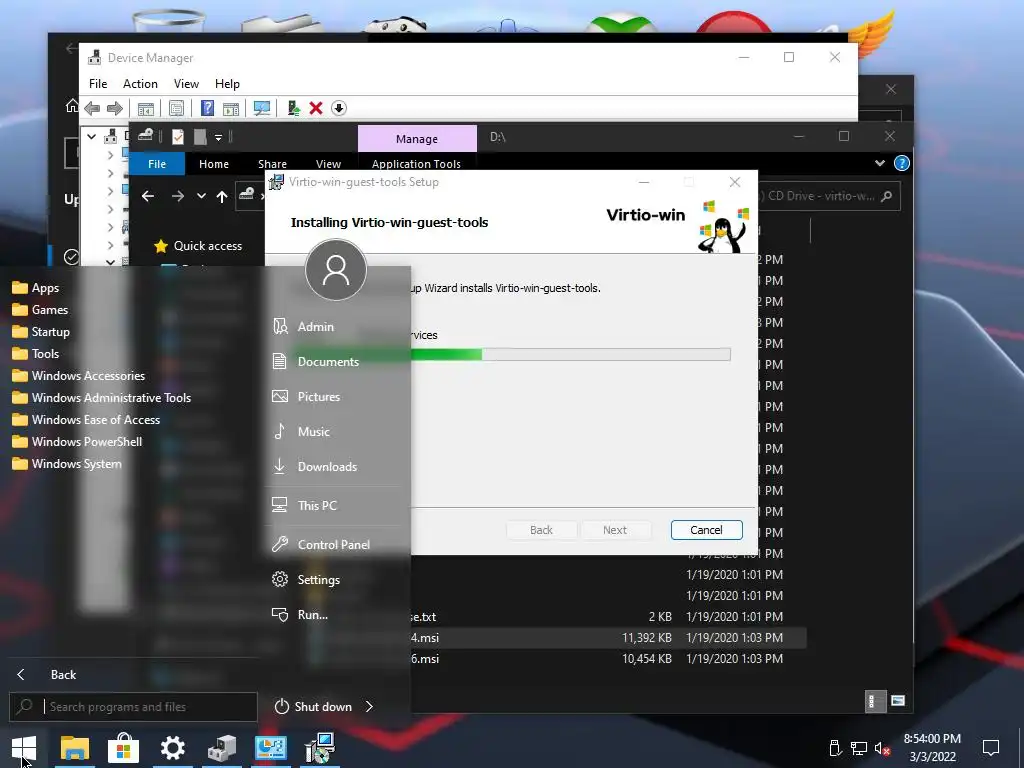1024x768 pixels.
Task: Click the installer setup icon on taskbar
Action: tap(319, 748)
